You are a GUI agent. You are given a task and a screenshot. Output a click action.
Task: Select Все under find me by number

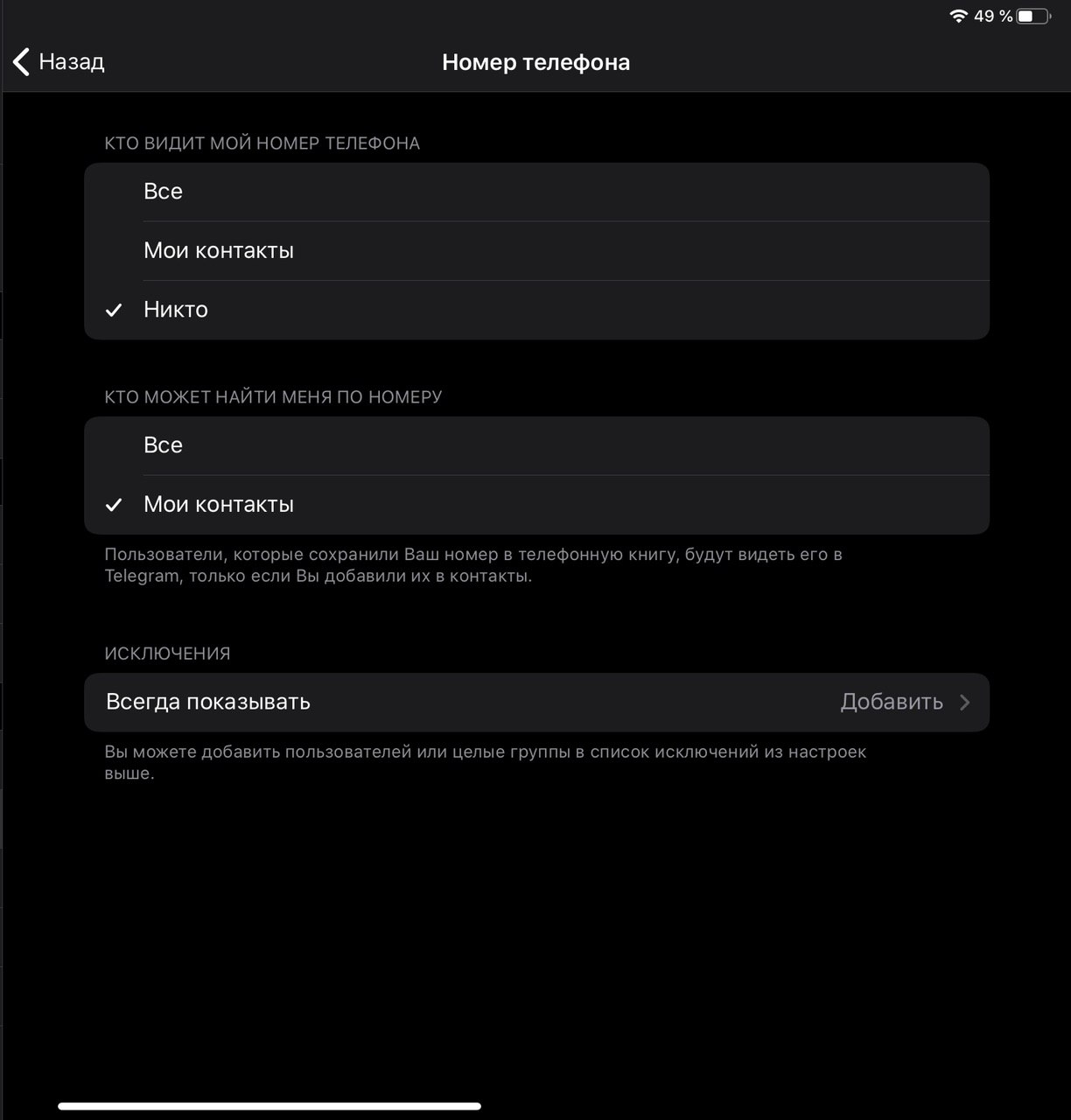536,445
